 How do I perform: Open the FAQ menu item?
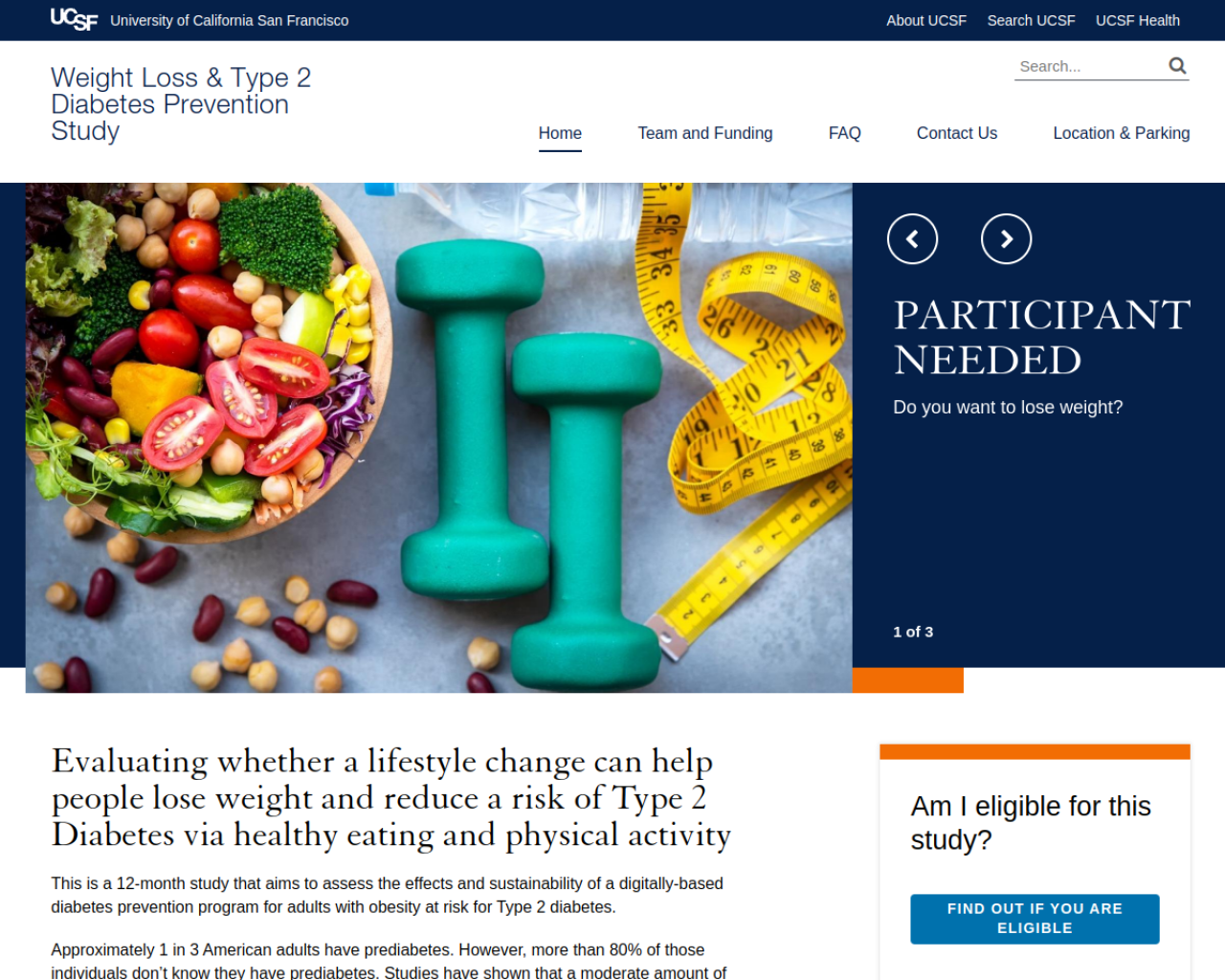click(845, 133)
